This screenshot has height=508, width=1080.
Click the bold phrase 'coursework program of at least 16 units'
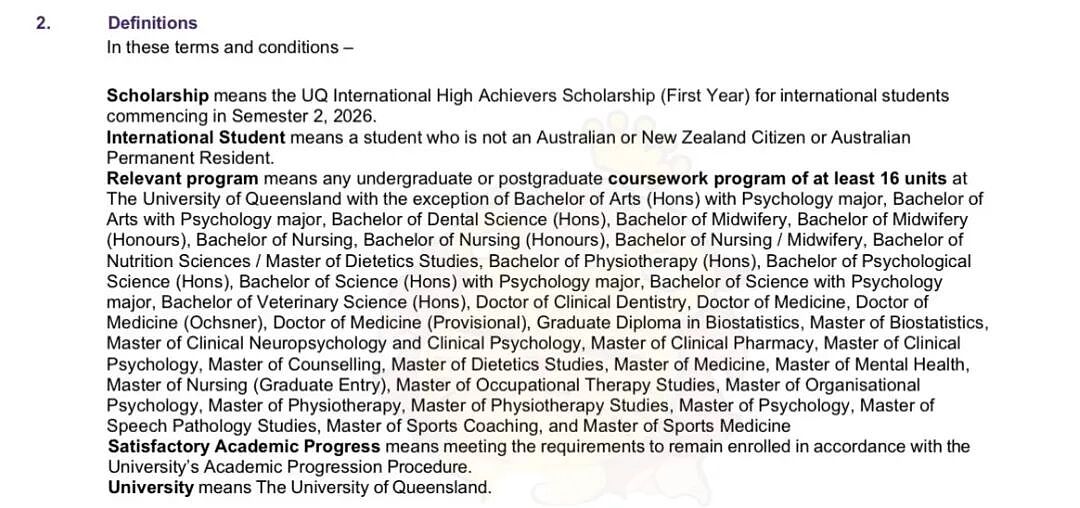(x=777, y=179)
